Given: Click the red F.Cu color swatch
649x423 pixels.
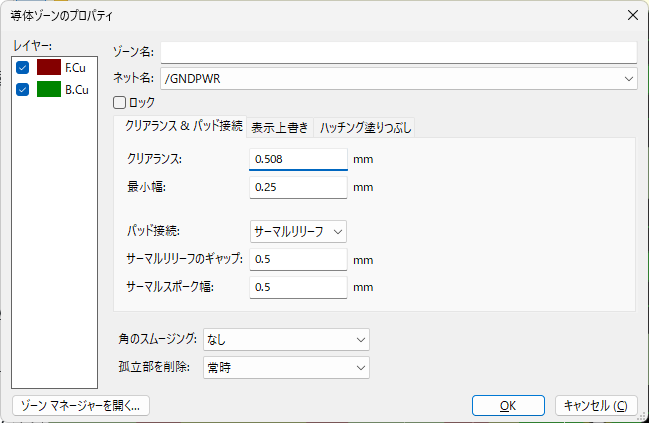Looking at the screenshot, I should [49, 67].
